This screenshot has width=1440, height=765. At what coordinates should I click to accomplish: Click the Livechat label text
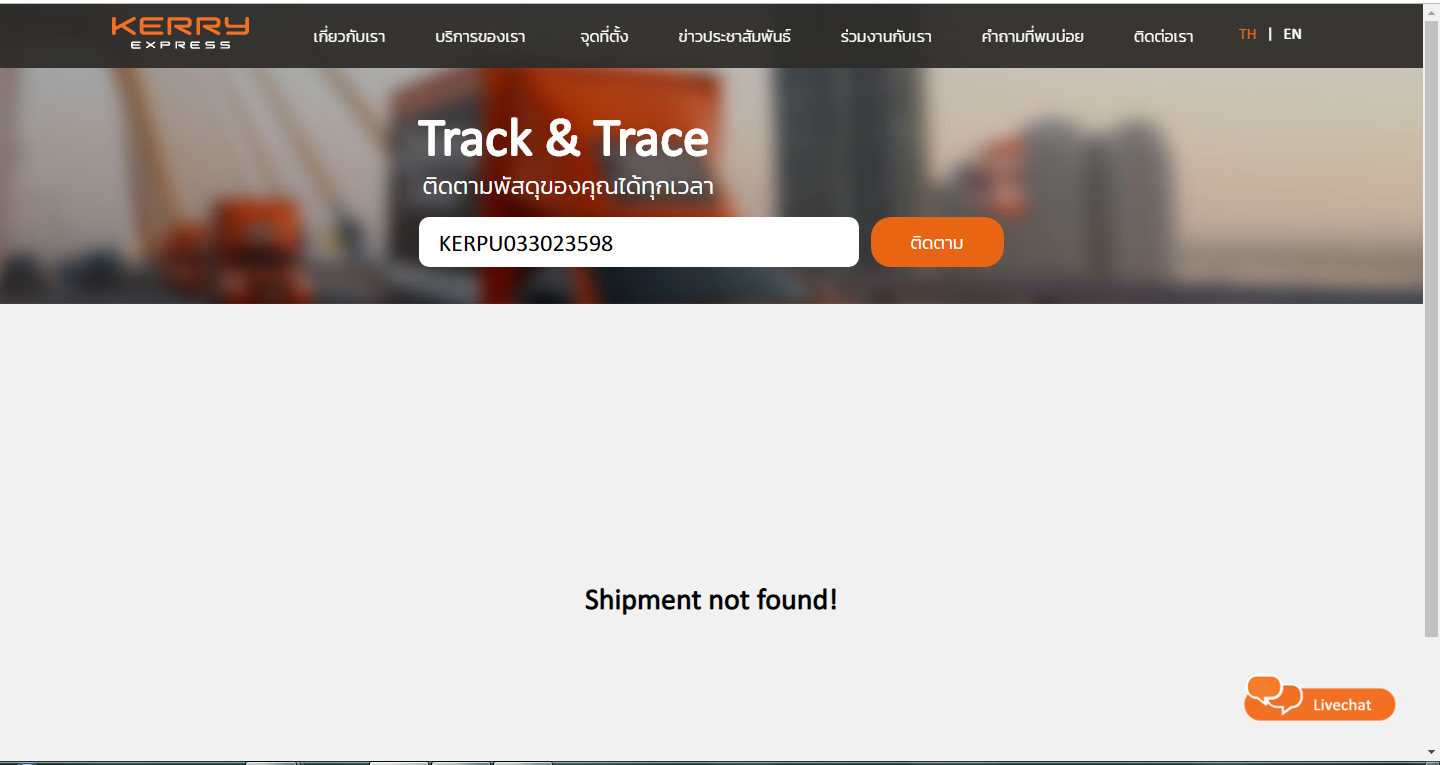pyautogui.click(x=1342, y=705)
